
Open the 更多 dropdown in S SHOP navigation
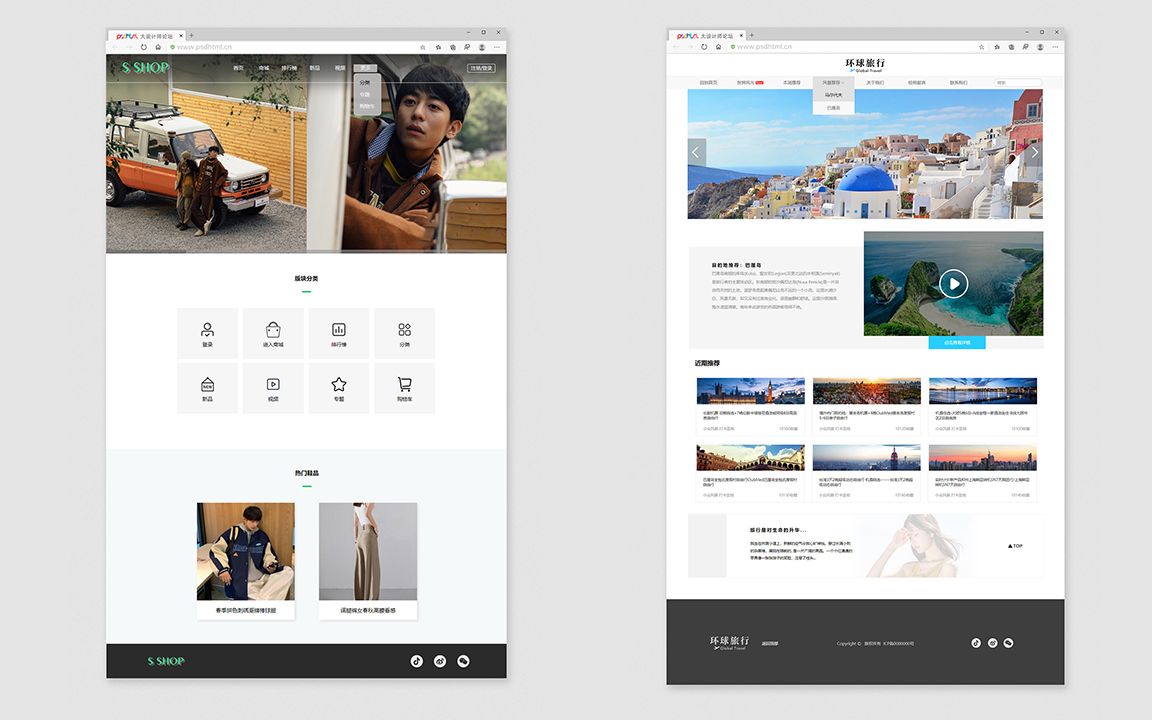tap(366, 68)
